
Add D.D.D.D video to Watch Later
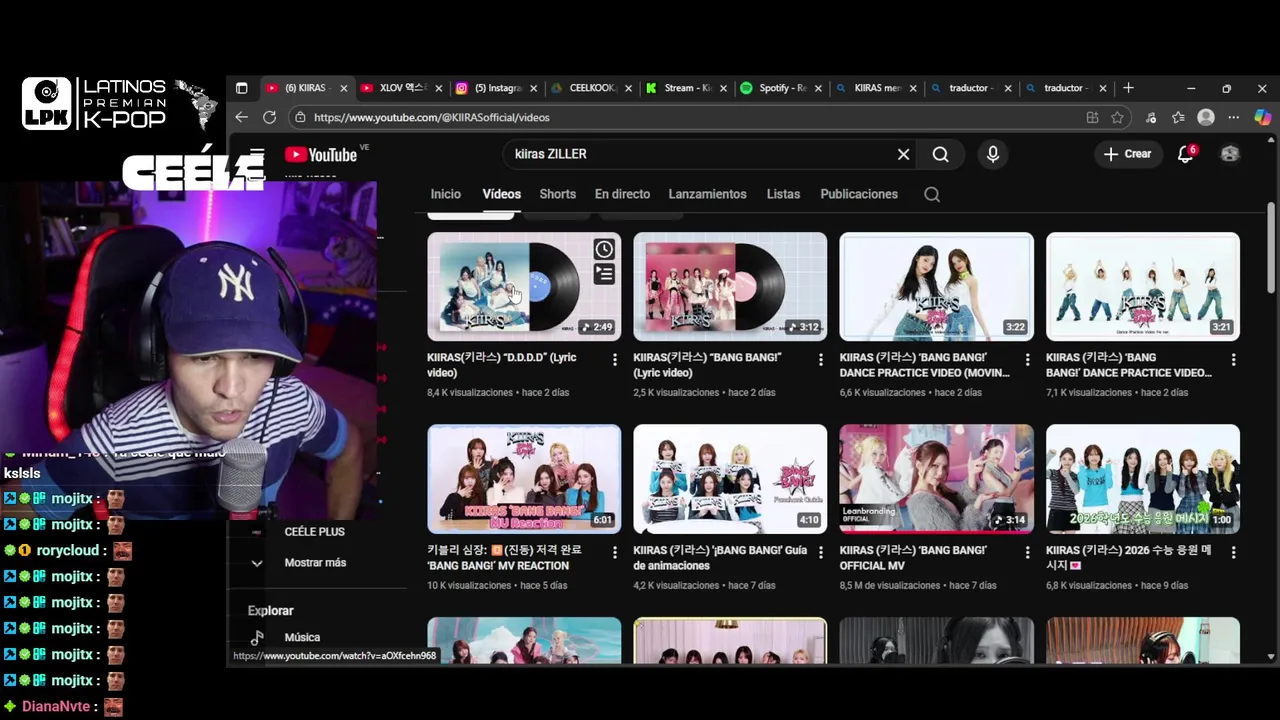pyautogui.click(x=604, y=249)
